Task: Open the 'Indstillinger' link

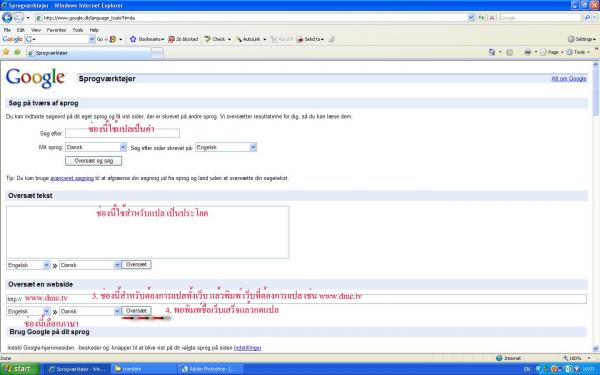Action: point(248,348)
